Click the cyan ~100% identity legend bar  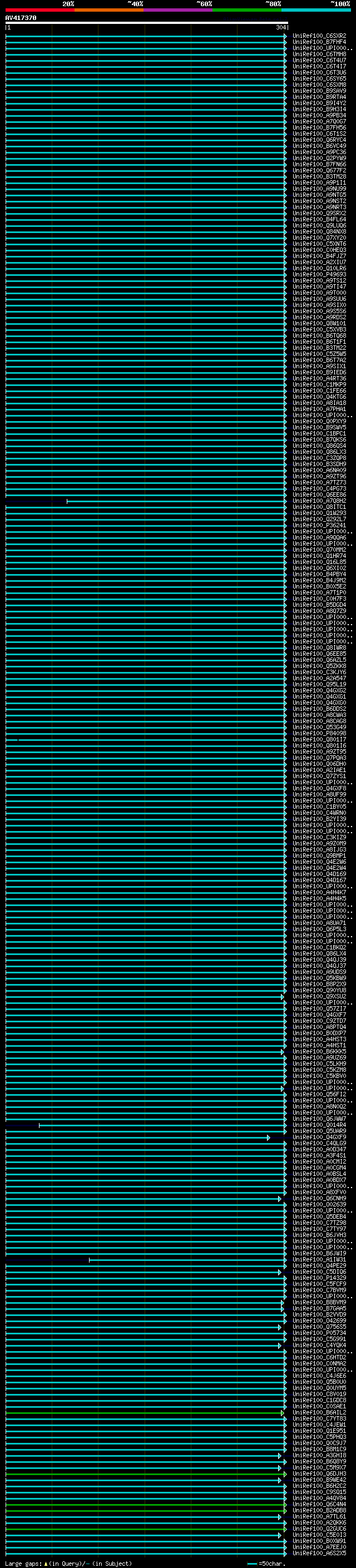point(316,10)
